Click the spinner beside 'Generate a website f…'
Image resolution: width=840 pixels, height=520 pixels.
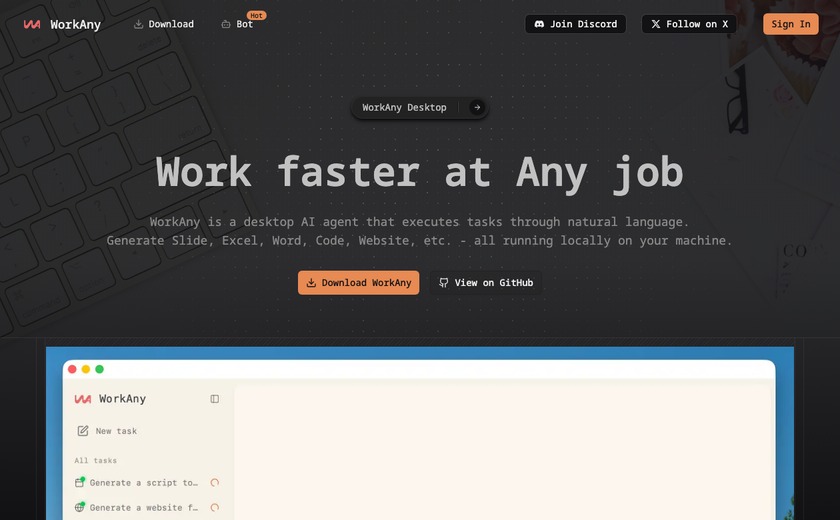[x=215, y=507]
